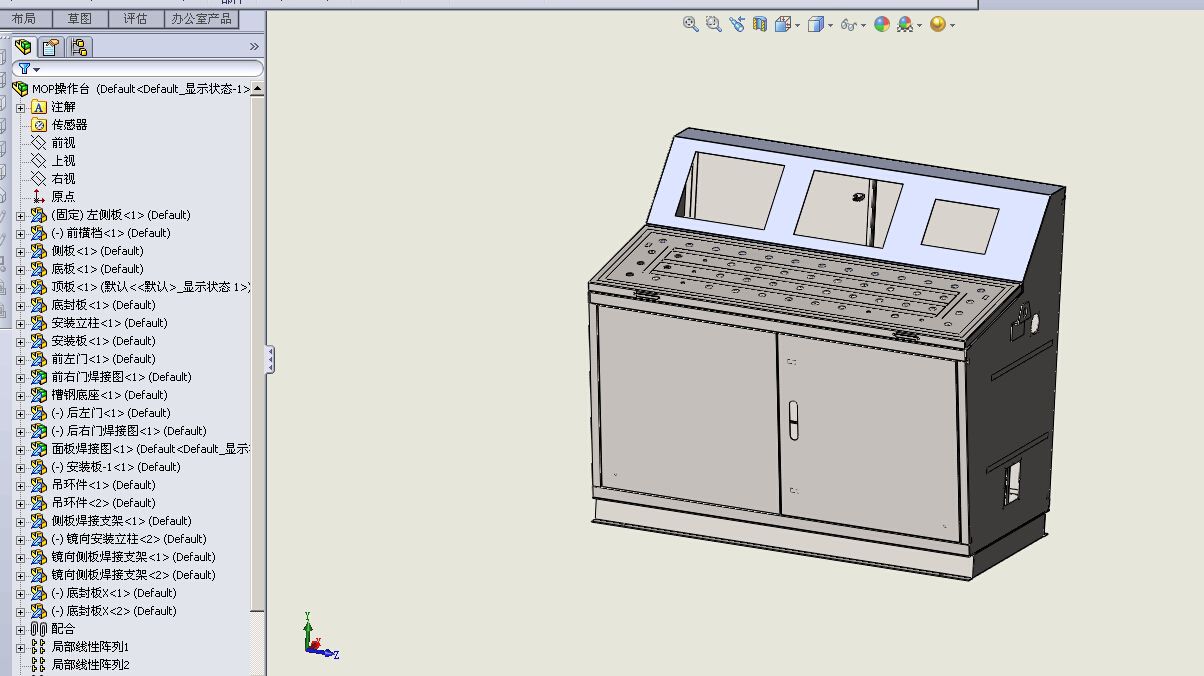Click the MOP操作台 assembly icon at tree top
This screenshot has width=1204, height=676.
click(x=20, y=89)
